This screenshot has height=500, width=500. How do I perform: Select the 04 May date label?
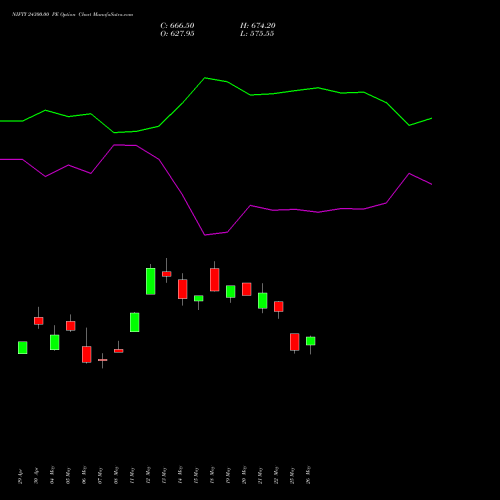53,475
